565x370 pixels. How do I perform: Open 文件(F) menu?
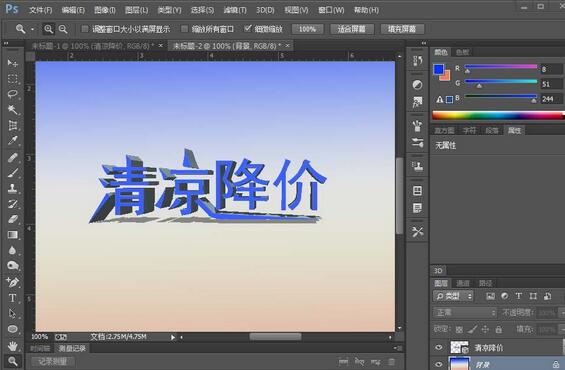pos(41,10)
